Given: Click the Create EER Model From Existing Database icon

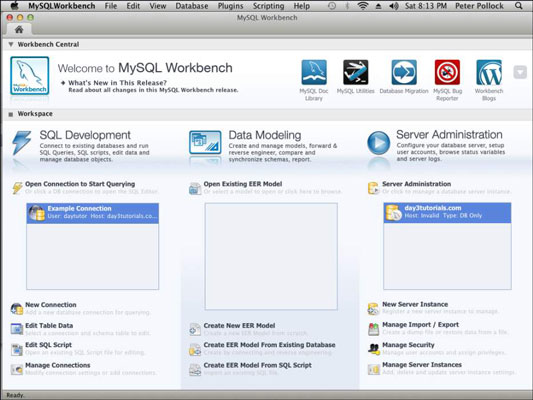Looking at the screenshot, I should point(195,349).
